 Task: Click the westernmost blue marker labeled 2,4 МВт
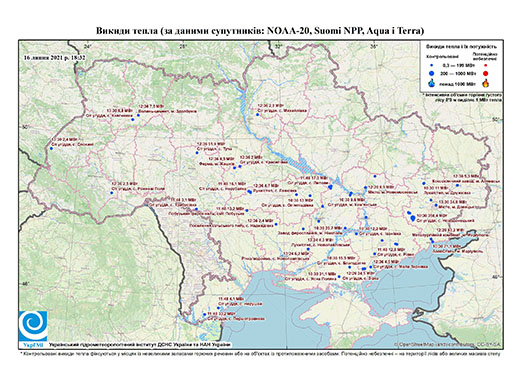[51, 148]
